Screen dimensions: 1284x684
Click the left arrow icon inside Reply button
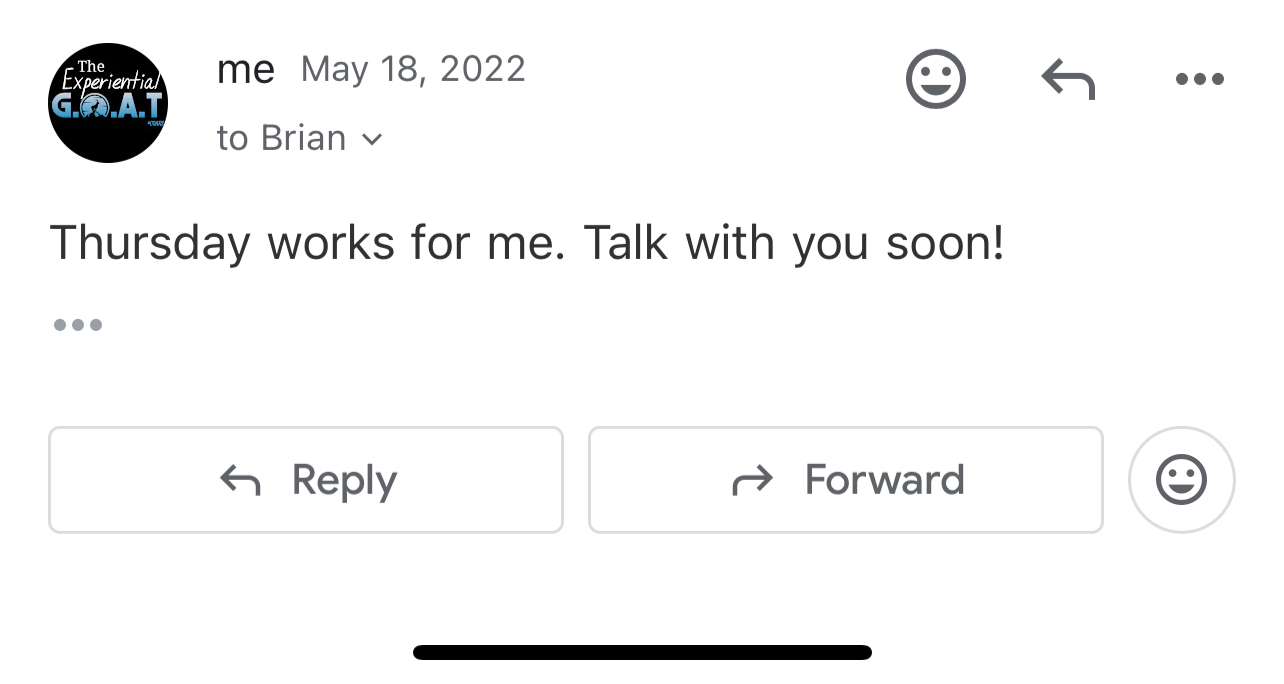(240, 481)
